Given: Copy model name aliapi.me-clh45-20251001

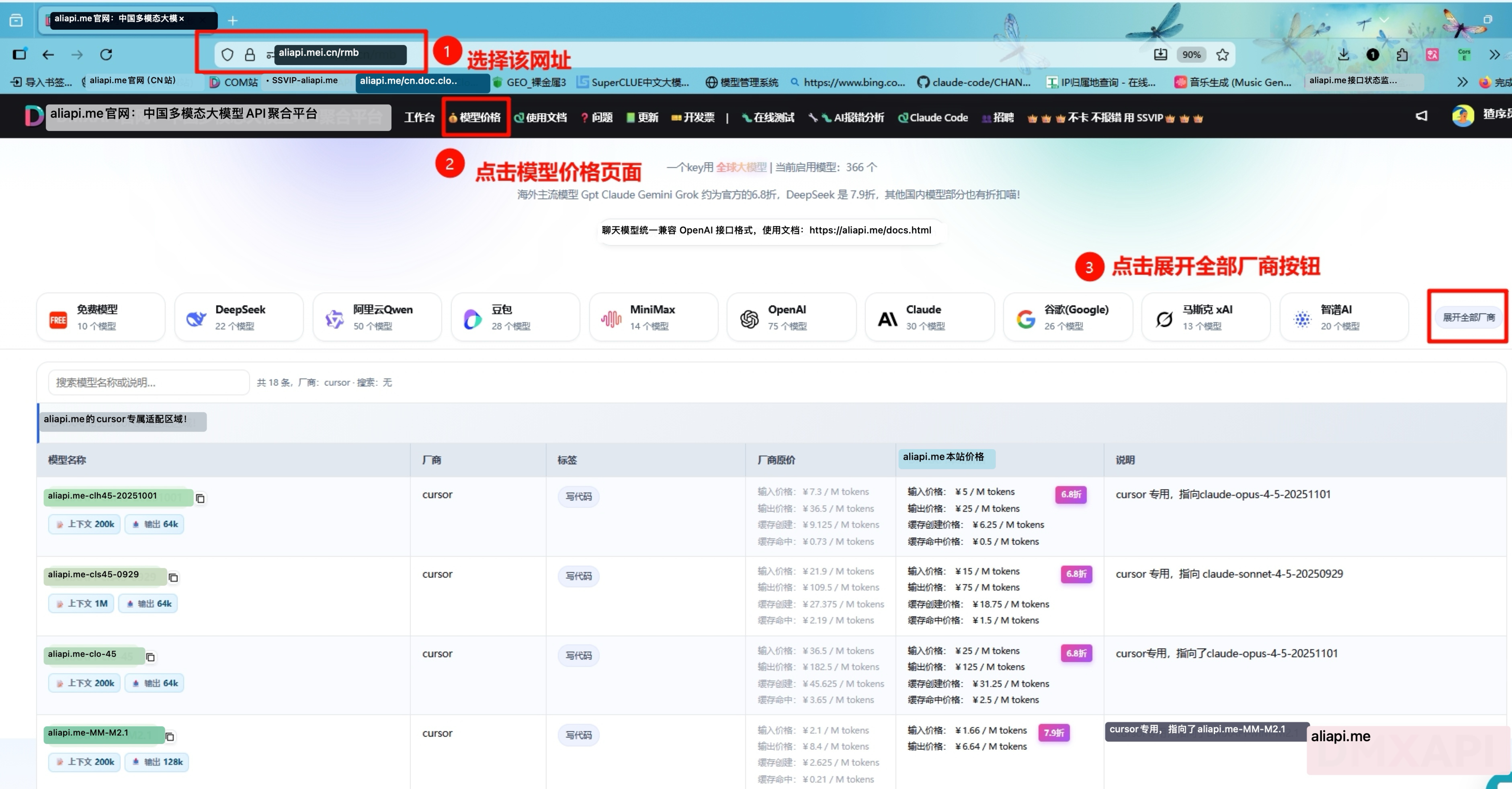Looking at the screenshot, I should 200,499.
